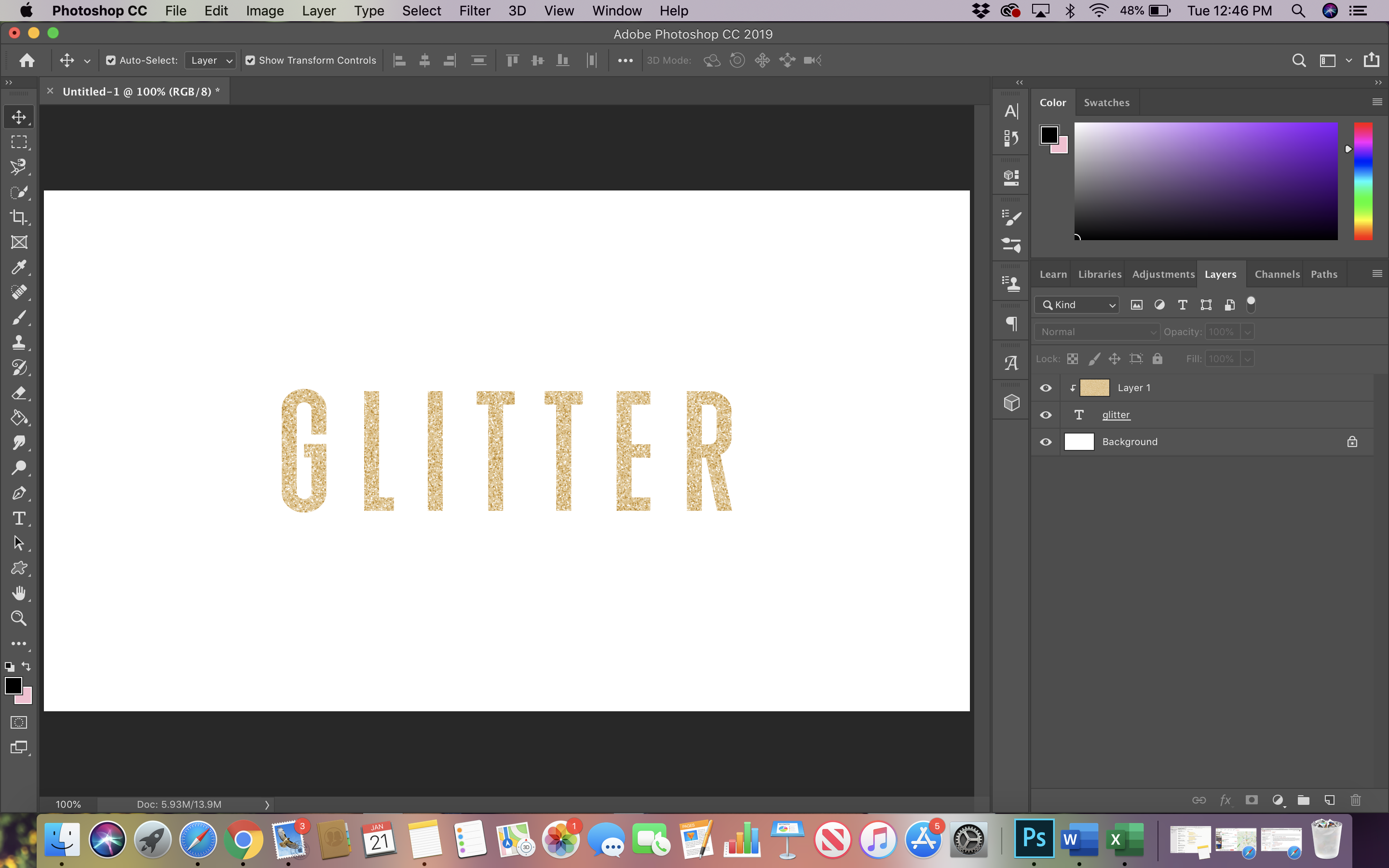Select the Brush tool
The width and height of the screenshot is (1389, 868).
point(19,317)
